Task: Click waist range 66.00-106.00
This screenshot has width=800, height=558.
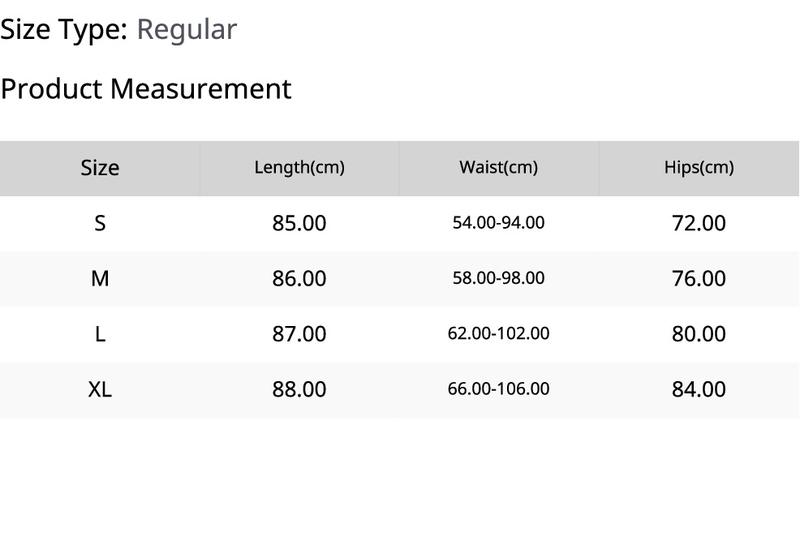Action: 498,389
